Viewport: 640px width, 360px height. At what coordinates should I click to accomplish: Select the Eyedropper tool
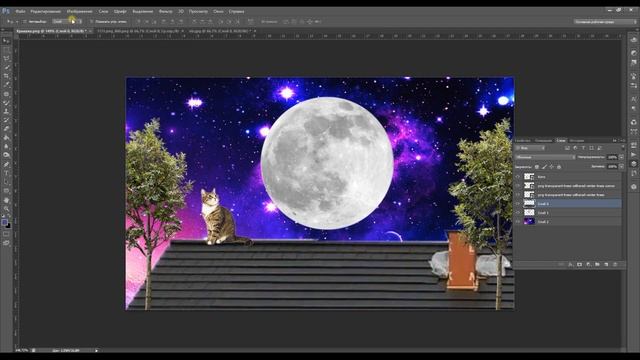click(x=6, y=85)
